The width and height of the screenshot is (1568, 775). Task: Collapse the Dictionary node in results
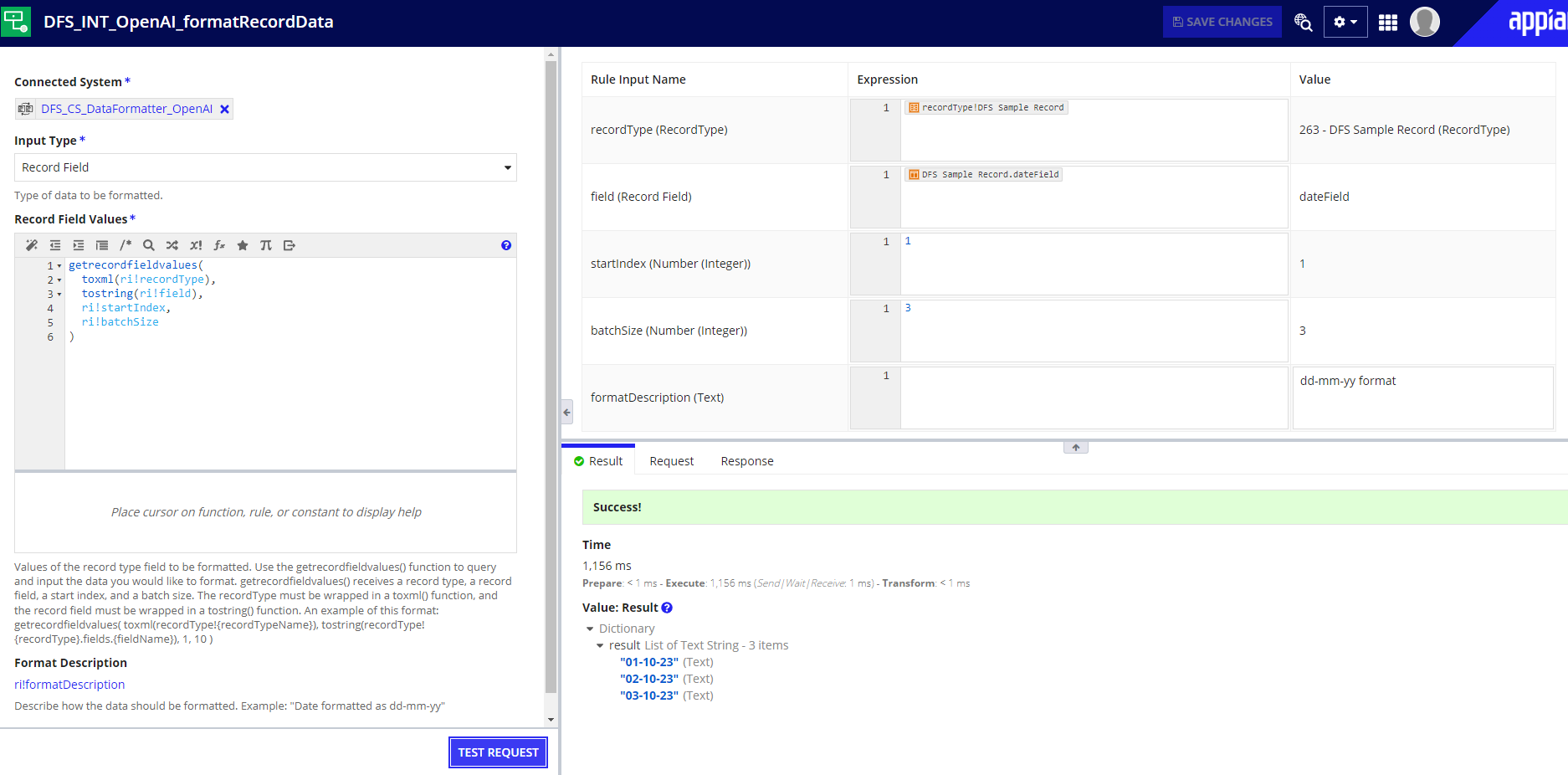point(590,629)
